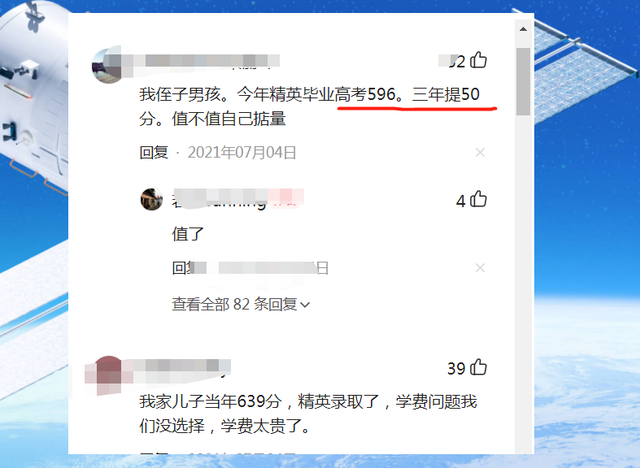Open the avatar of the 值了 replier
Screen dimensions: 640x468
click(152, 199)
